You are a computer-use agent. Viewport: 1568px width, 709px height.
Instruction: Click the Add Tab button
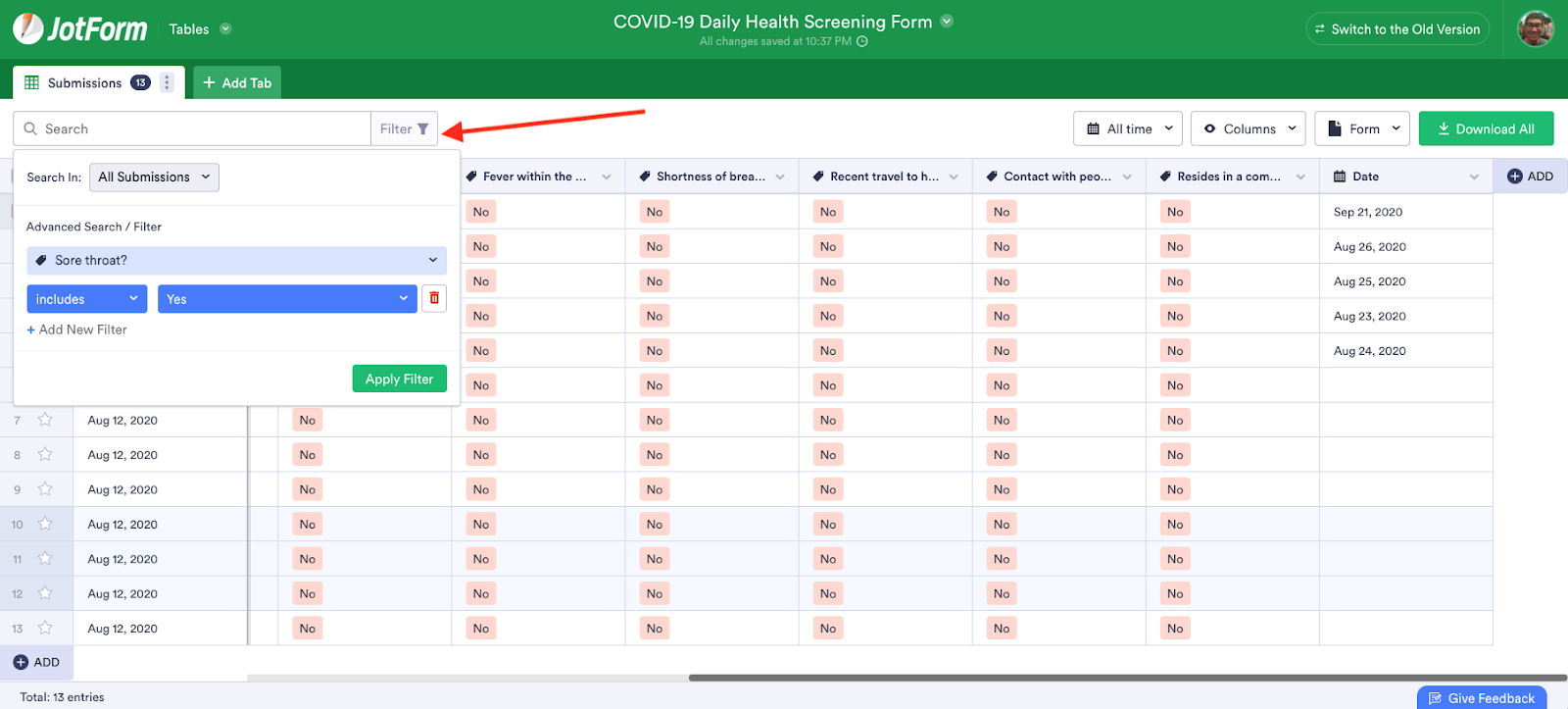coord(237,83)
